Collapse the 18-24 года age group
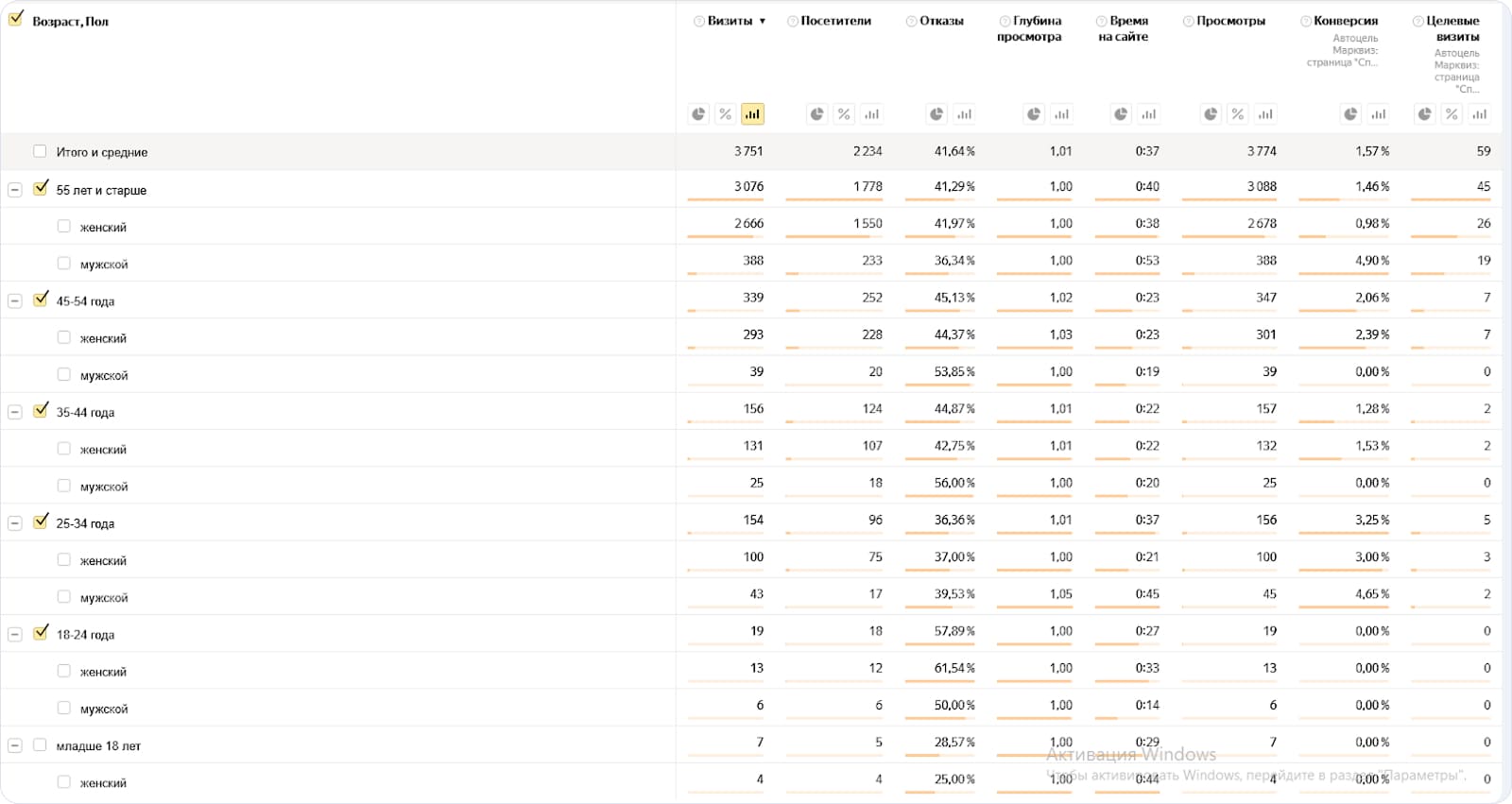Image resolution: width=1512 pixels, height=804 pixels. [15, 635]
